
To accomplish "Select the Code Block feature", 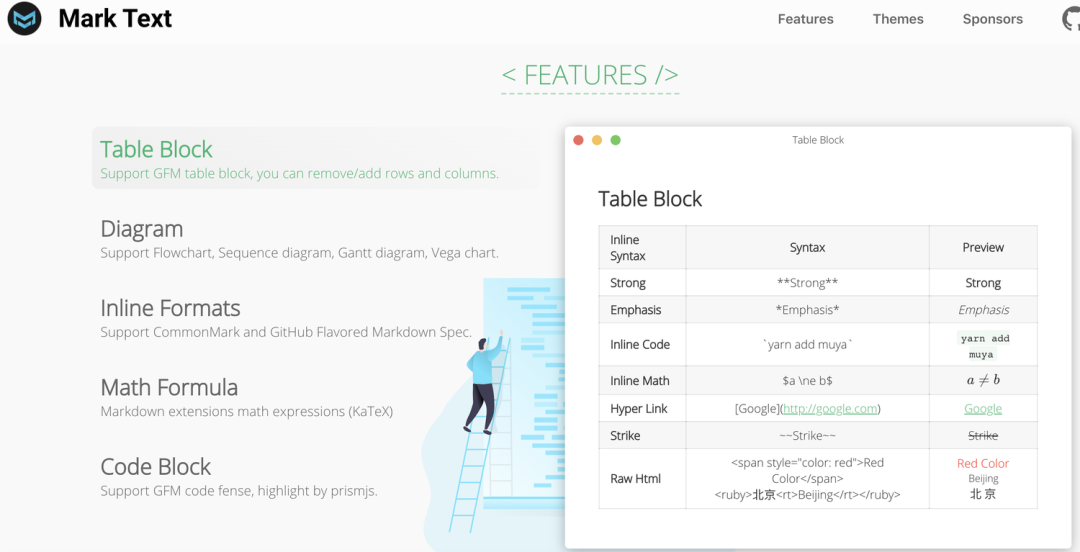I will tap(156, 467).
